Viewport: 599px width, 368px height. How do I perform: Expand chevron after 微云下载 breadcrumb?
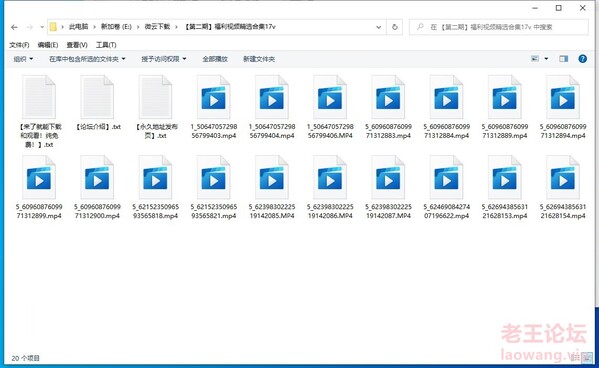tap(176, 27)
